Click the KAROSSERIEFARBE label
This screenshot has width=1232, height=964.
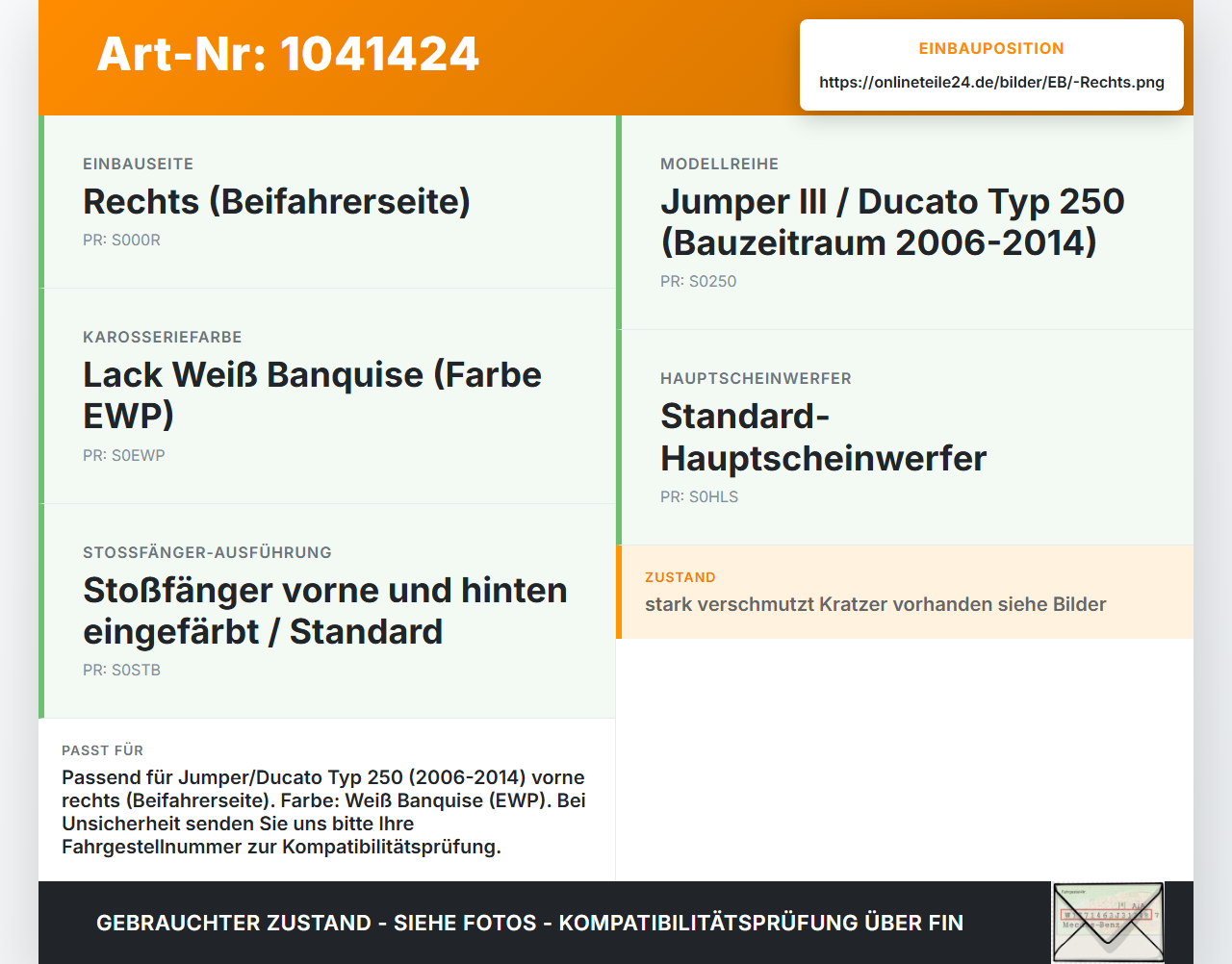[x=163, y=338]
